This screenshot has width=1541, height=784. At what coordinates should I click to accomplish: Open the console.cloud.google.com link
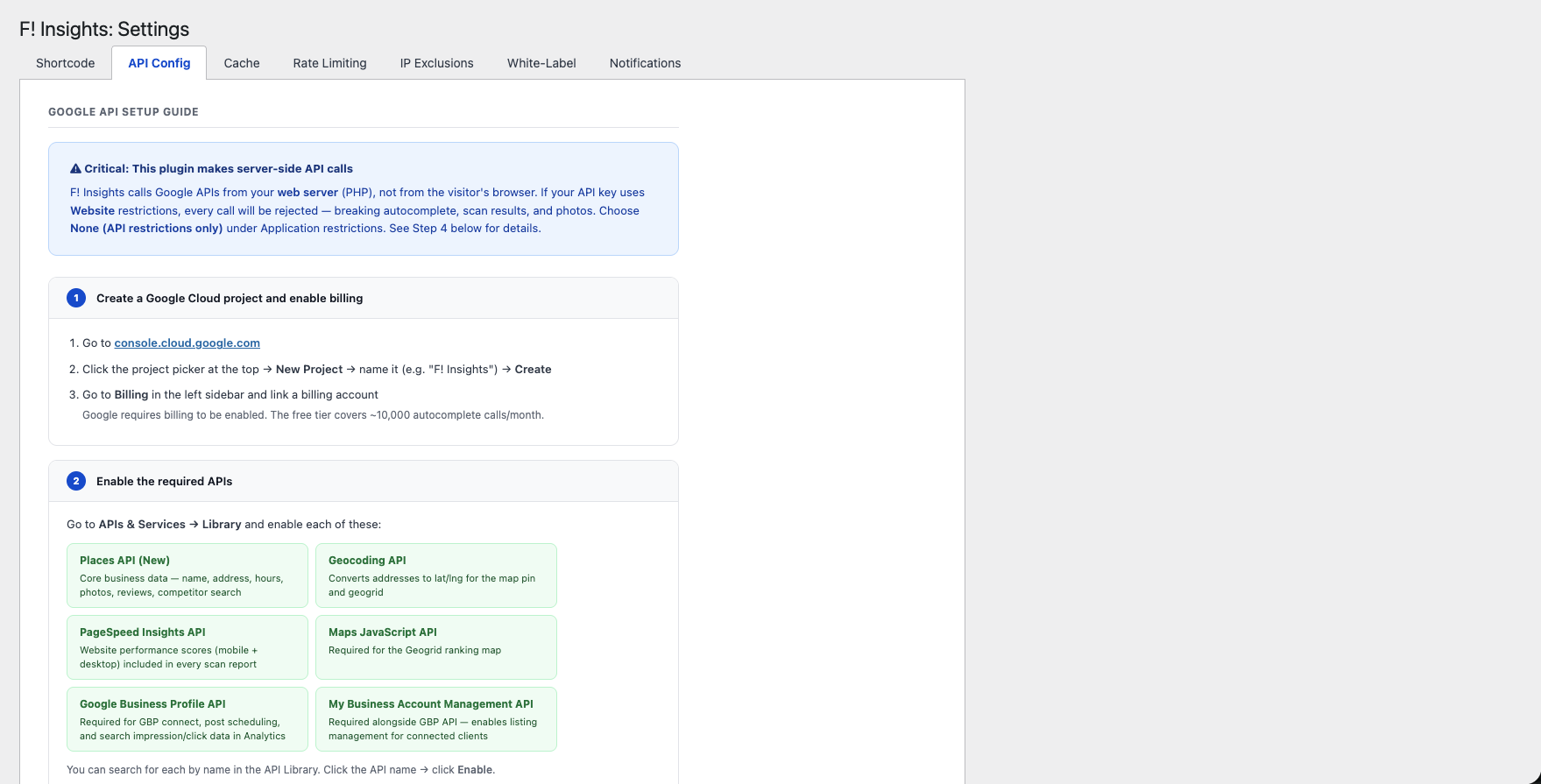187,343
